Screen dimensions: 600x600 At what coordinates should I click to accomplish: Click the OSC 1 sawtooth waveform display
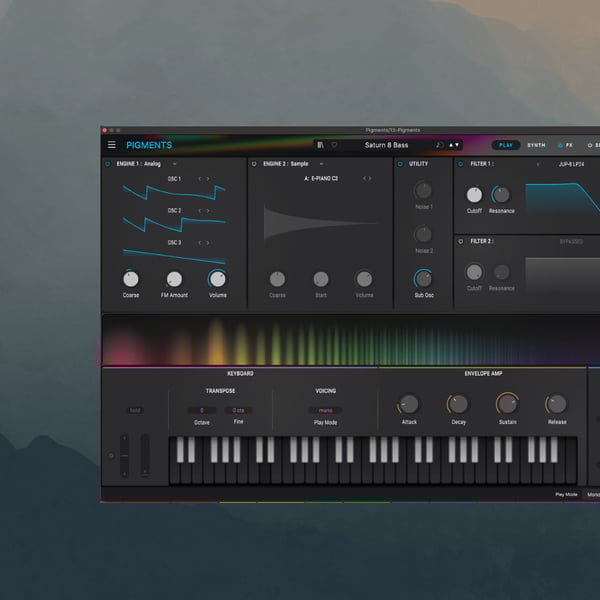click(x=174, y=192)
